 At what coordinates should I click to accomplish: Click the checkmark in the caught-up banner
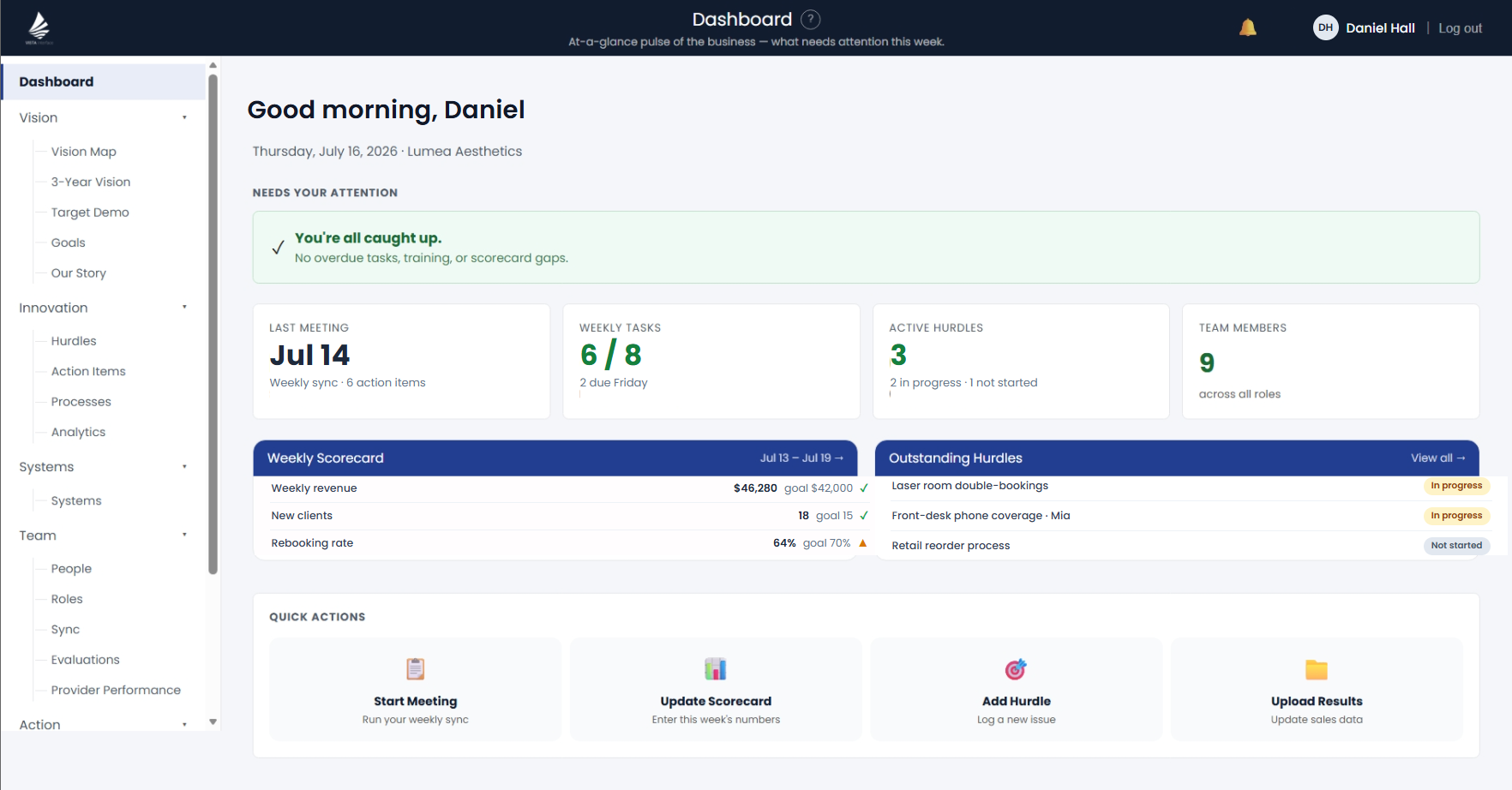278,248
